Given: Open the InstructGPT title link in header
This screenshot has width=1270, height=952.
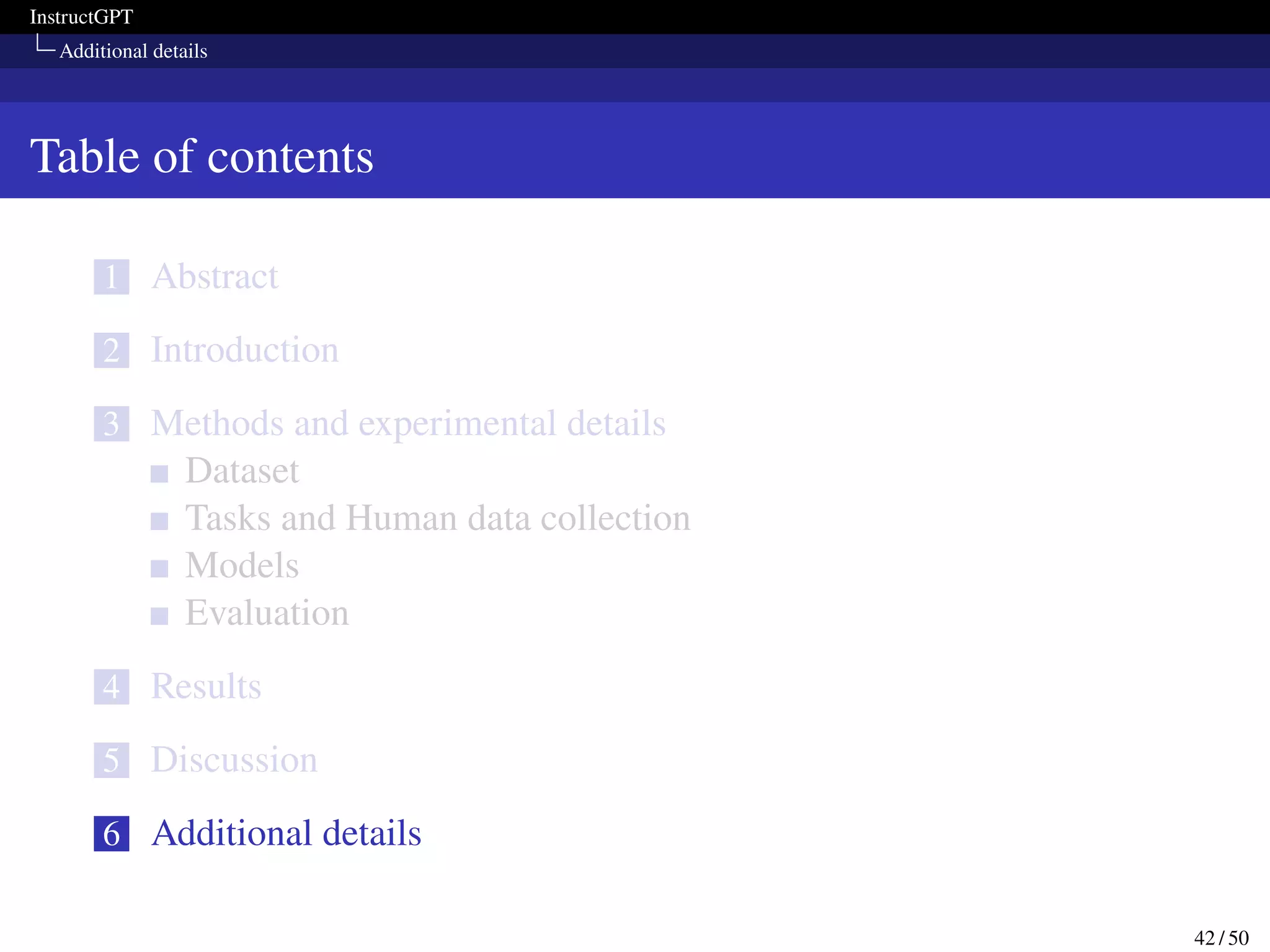Looking at the screenshot, I should pyautogui.click(x=81, y=17).
